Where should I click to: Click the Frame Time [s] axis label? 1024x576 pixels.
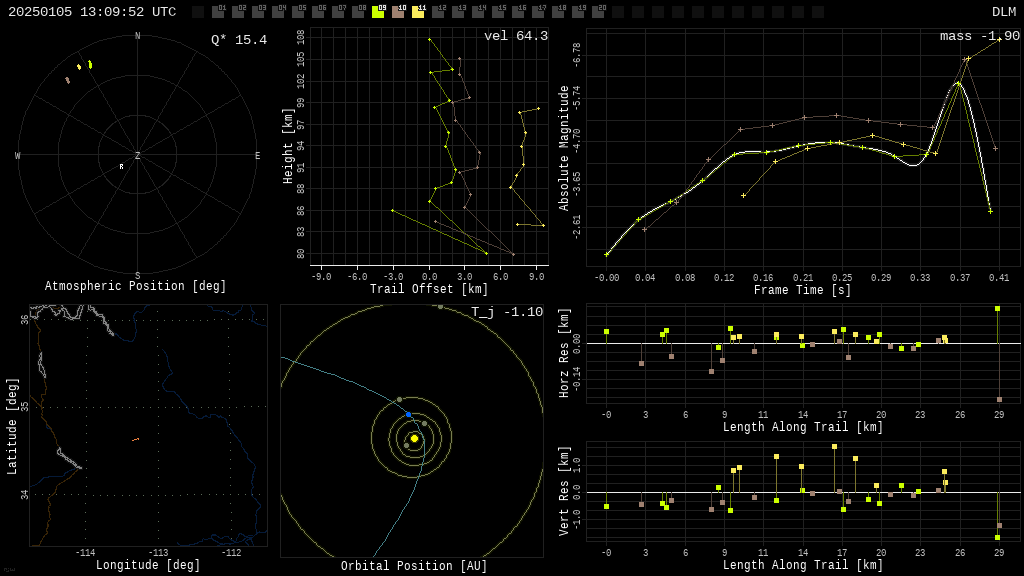pos(803,290)
